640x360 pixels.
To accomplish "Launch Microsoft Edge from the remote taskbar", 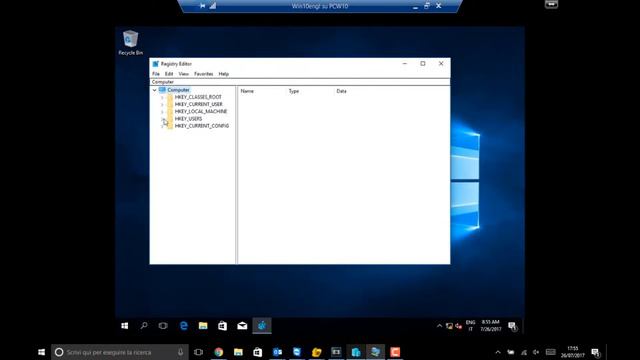I will click(184, 326).
